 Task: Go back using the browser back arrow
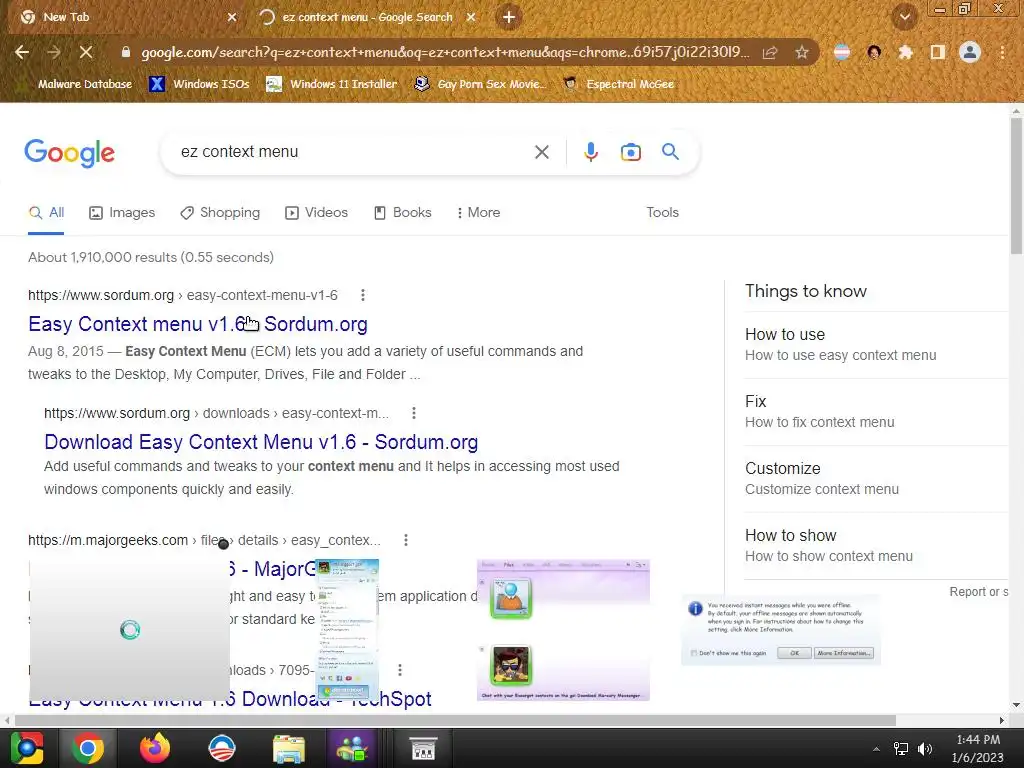tap(22, 52)
